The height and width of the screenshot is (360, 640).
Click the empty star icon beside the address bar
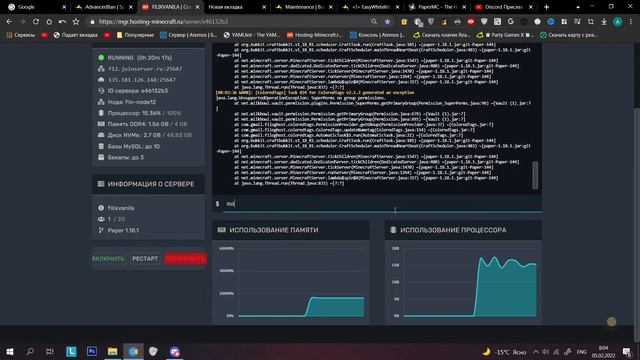[76, 22]
